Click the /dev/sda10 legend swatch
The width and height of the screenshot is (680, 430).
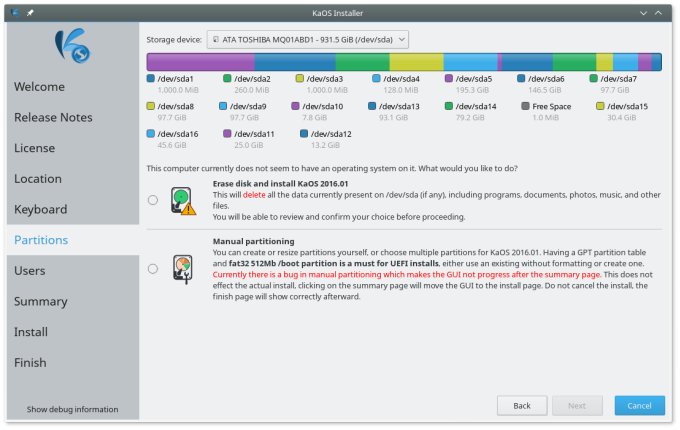point(295,106)
